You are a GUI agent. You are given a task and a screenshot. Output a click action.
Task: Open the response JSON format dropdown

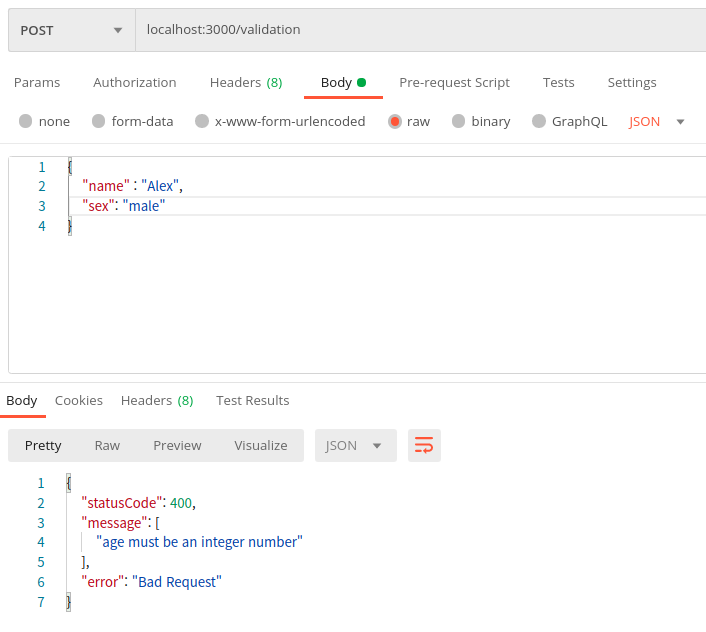pyautogui.click(x=356, y=445)
